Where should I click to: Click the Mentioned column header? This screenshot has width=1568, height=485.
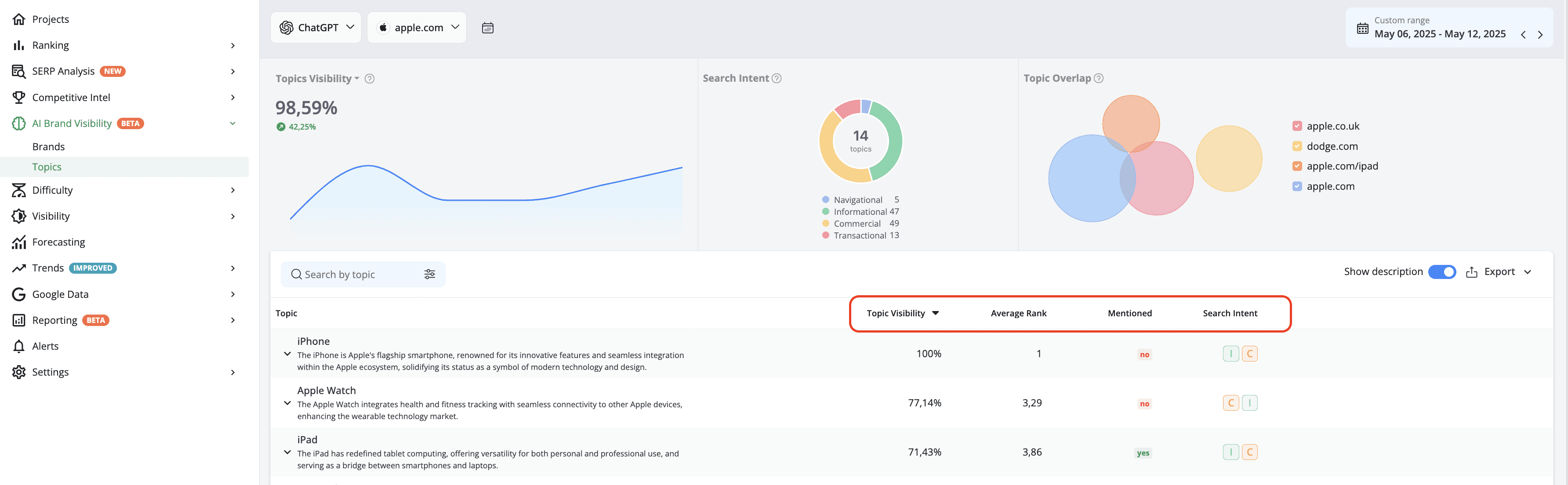tap(1130, 313)
